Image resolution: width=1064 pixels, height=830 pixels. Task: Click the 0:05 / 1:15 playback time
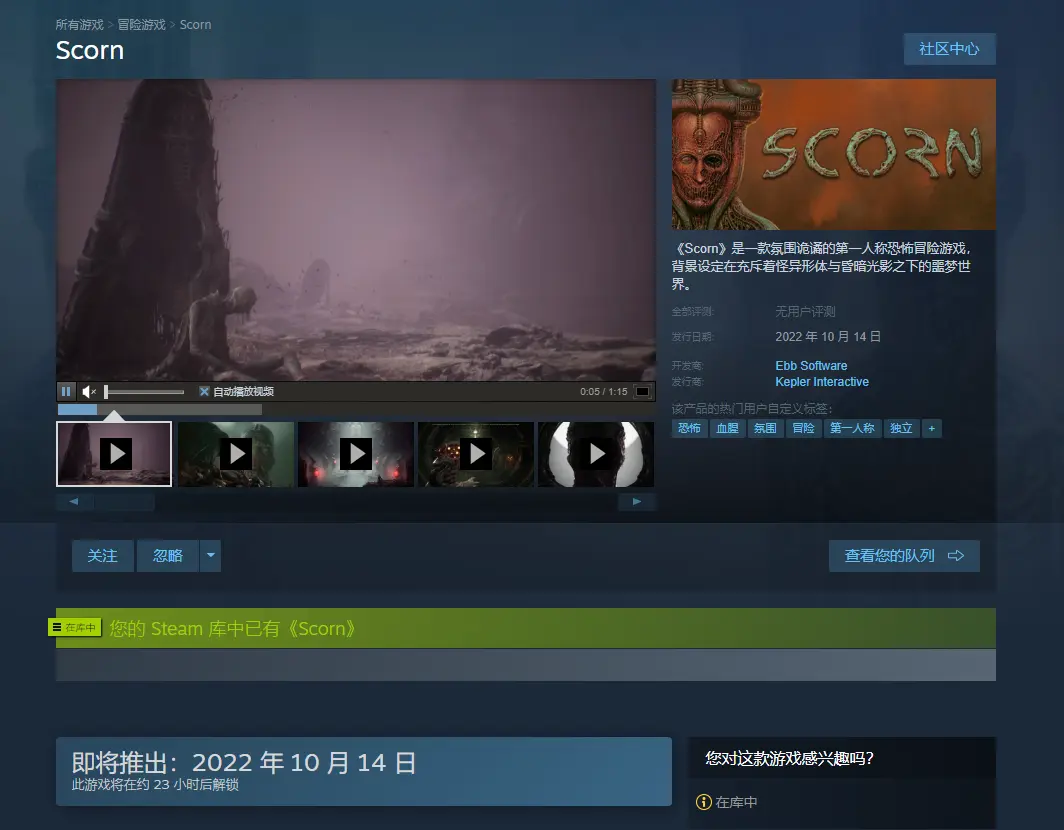(x=603, y=392)
